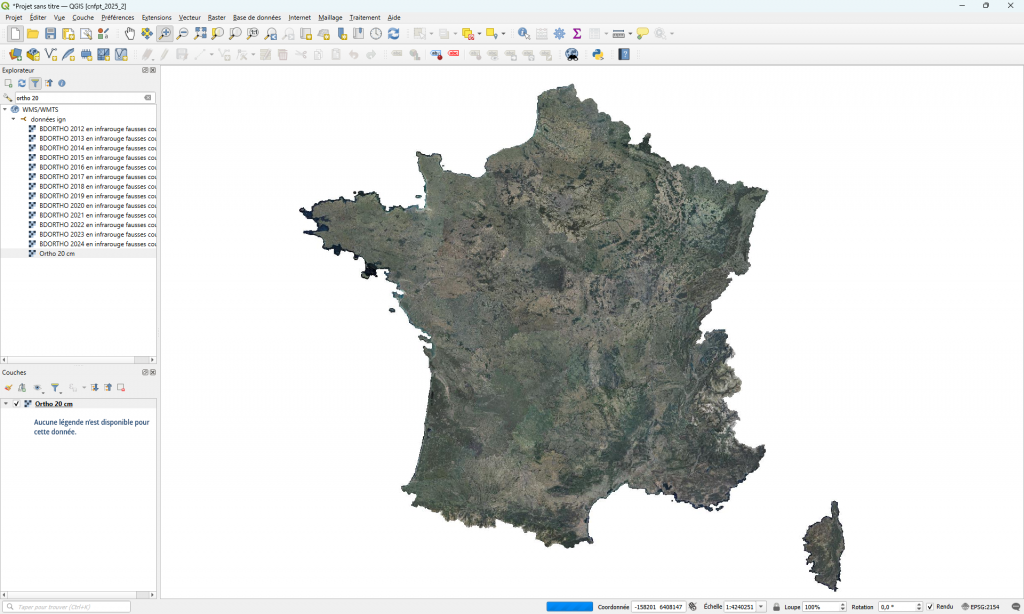1024x614 pixels.
Task: Collapse the données ign connection node
Action: (x=13, y=119)
